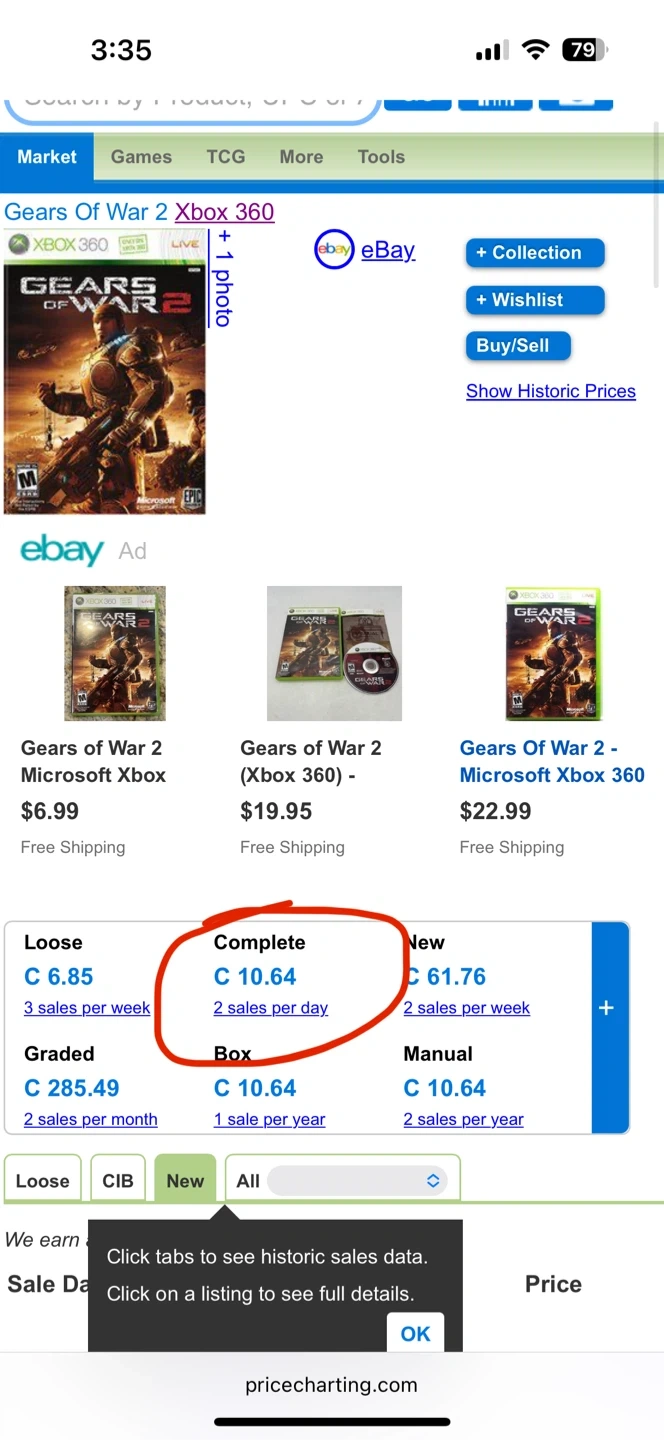View the +1 photo link

coord(223,278)
